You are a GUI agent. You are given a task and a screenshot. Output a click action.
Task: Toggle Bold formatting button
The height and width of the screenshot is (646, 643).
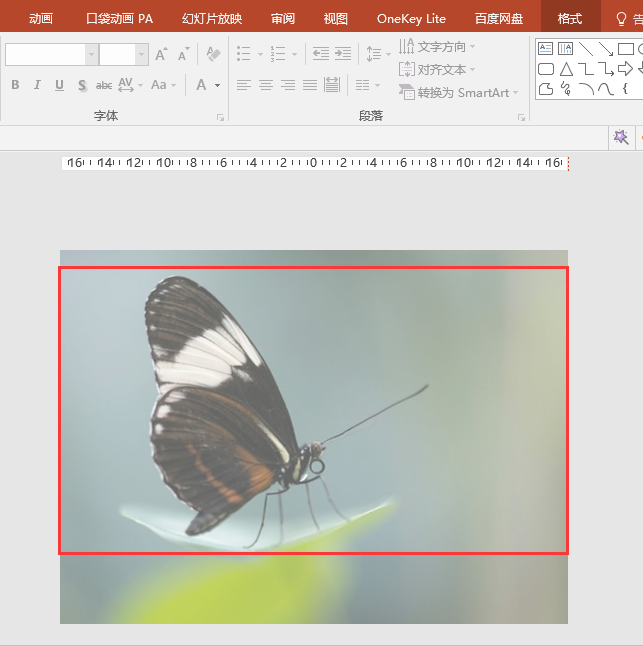[15, 85]
